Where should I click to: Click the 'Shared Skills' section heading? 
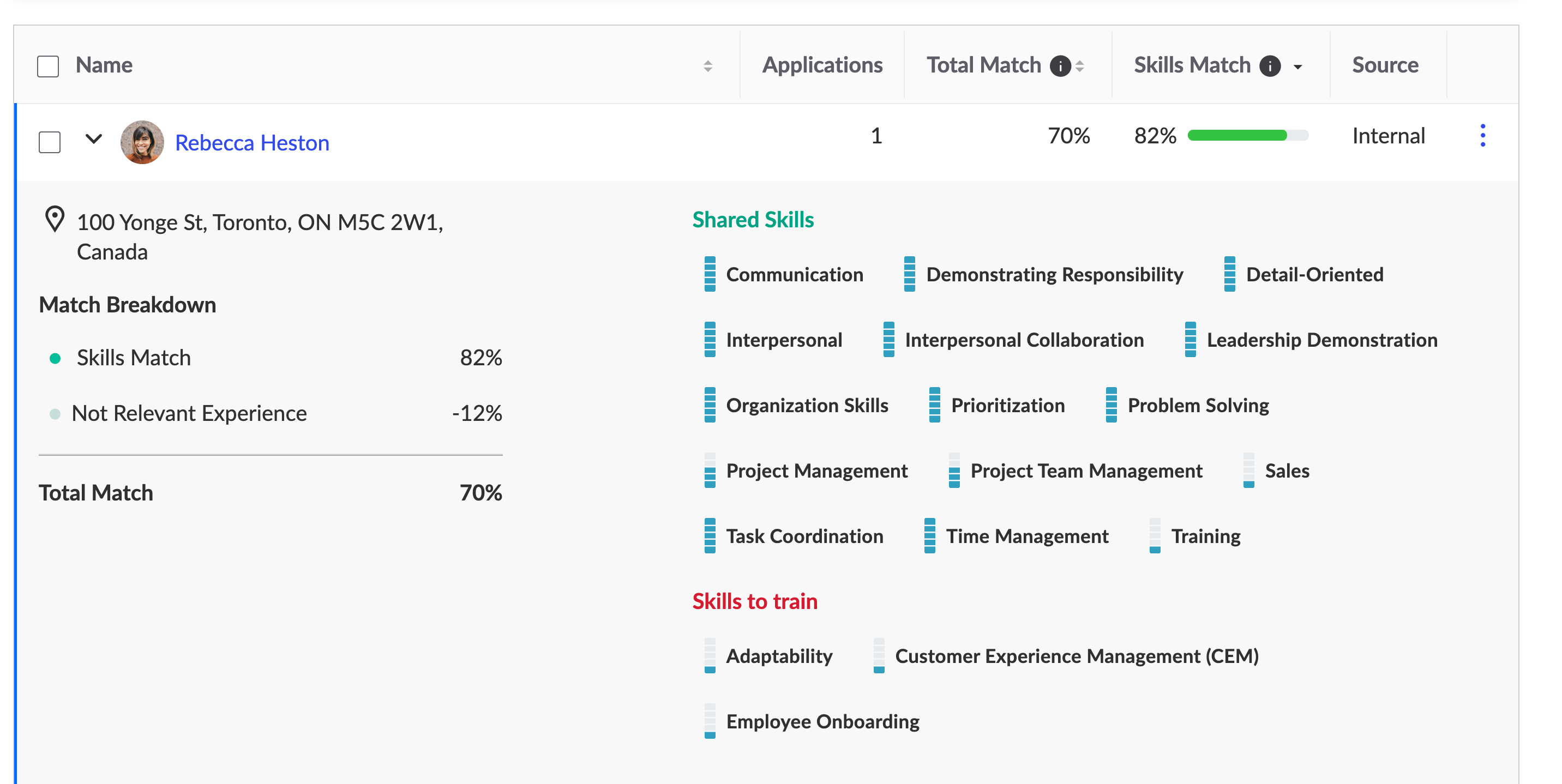click(x=753, y=220)
